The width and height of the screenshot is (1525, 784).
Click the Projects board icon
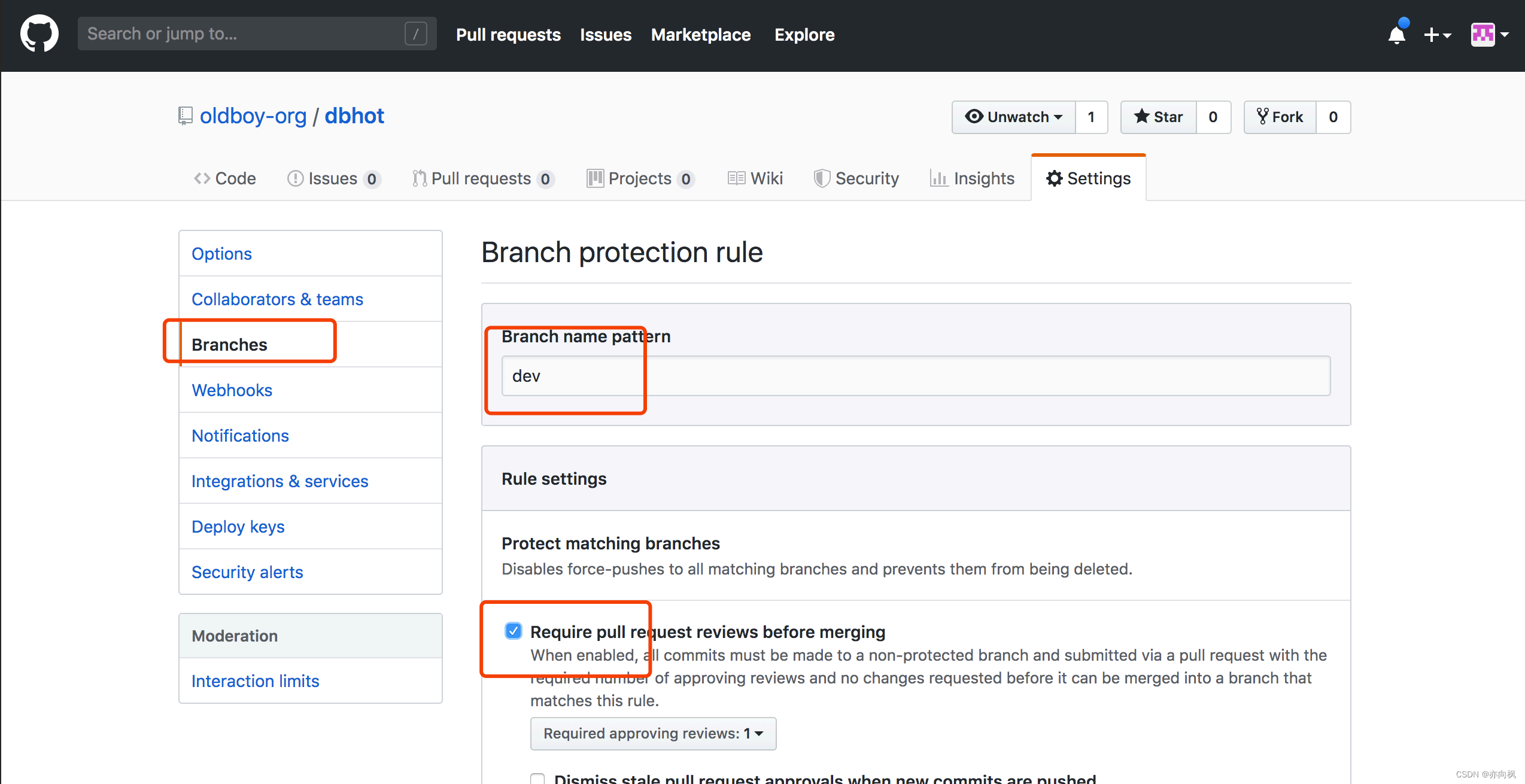tap(595, 178)
